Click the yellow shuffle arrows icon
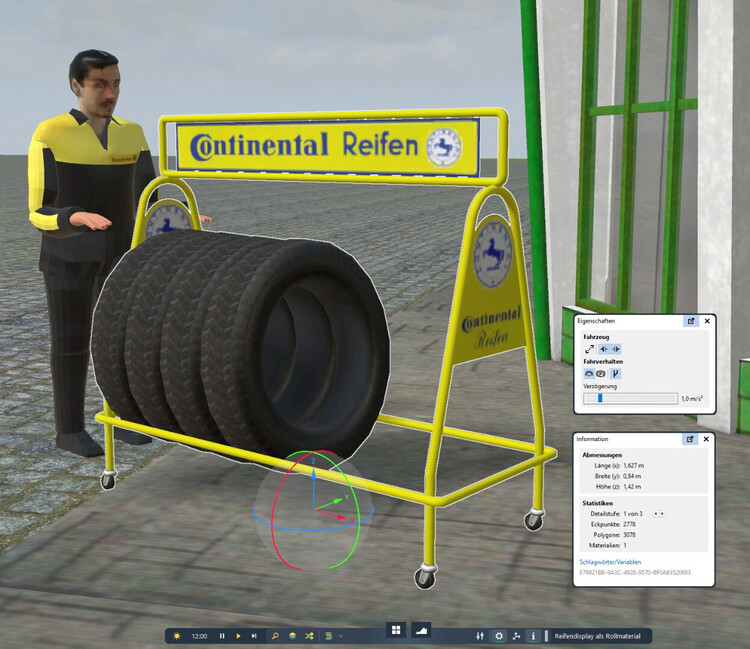750x649 pixels. (x=309, y=636)
